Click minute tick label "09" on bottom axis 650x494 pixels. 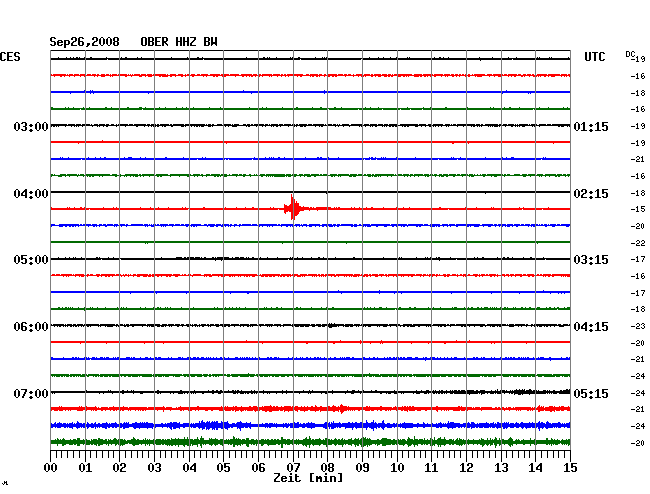click(x=362, y=468)
